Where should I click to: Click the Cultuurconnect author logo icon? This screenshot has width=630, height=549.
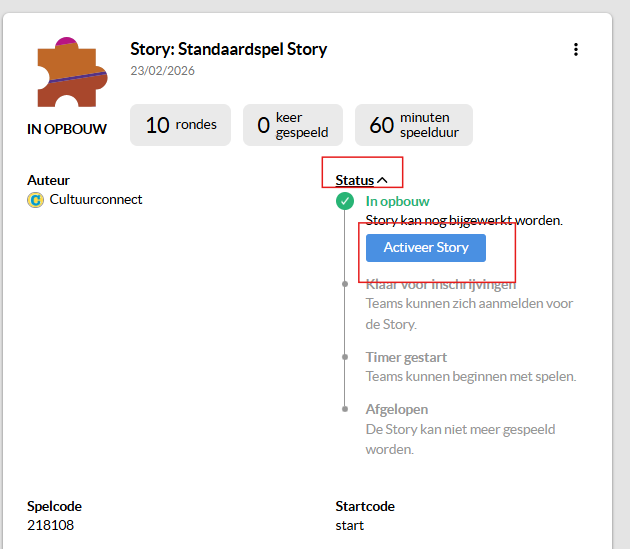36,200
